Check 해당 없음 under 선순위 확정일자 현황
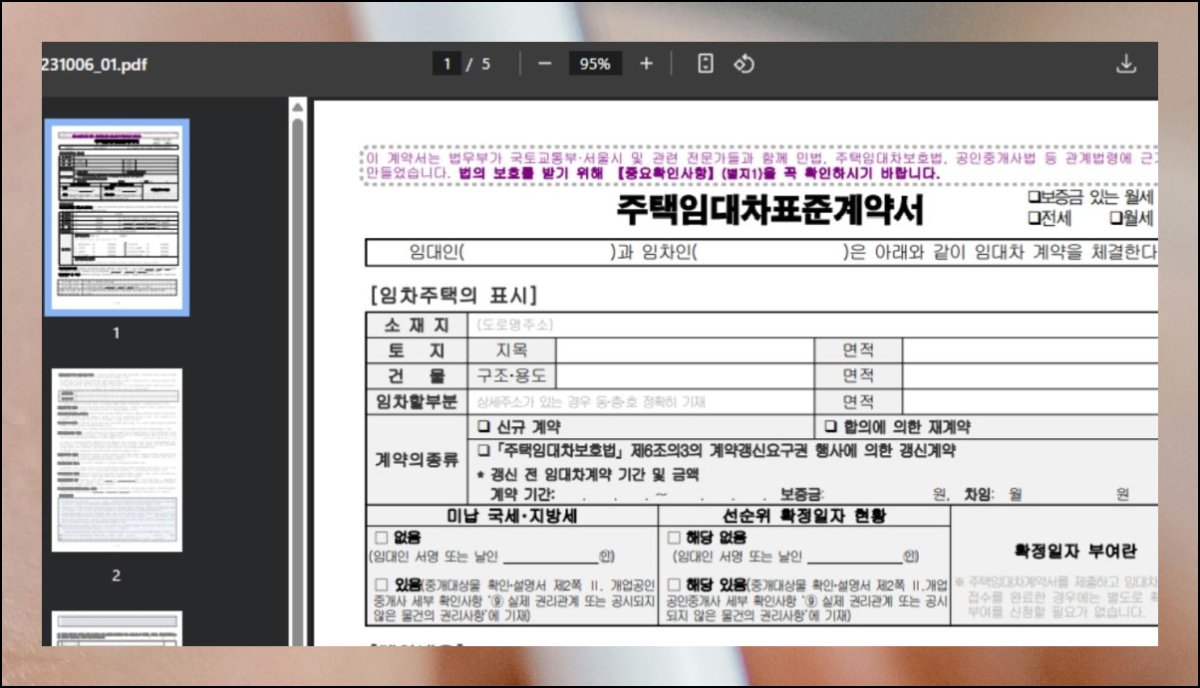The image size is (1200, 688). point(673,538)
